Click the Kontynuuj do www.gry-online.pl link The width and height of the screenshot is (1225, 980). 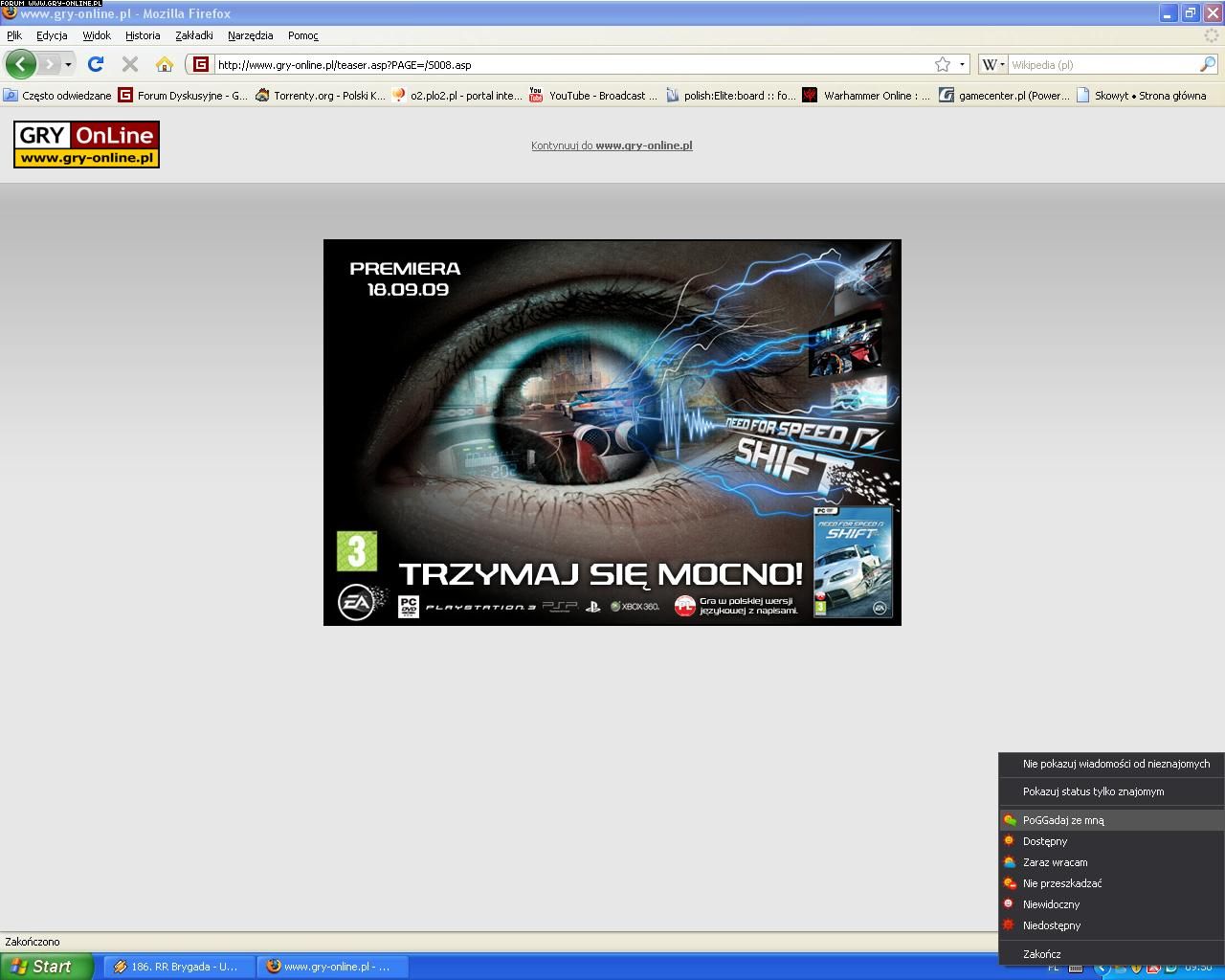612,145
